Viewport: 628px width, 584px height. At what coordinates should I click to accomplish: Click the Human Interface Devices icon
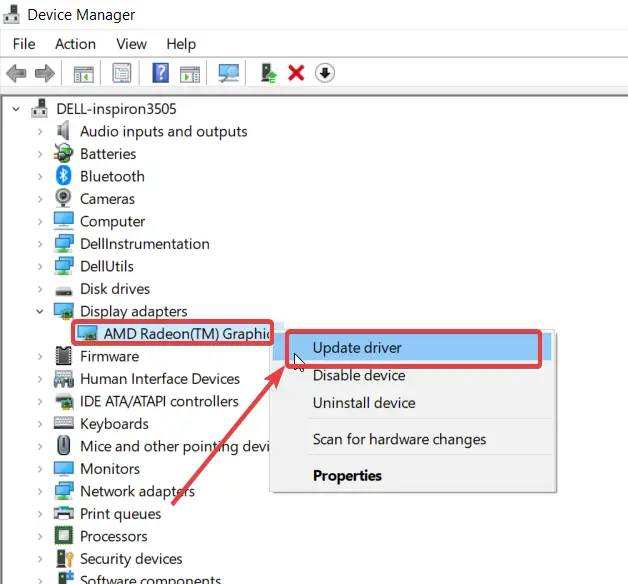point(64,379)
